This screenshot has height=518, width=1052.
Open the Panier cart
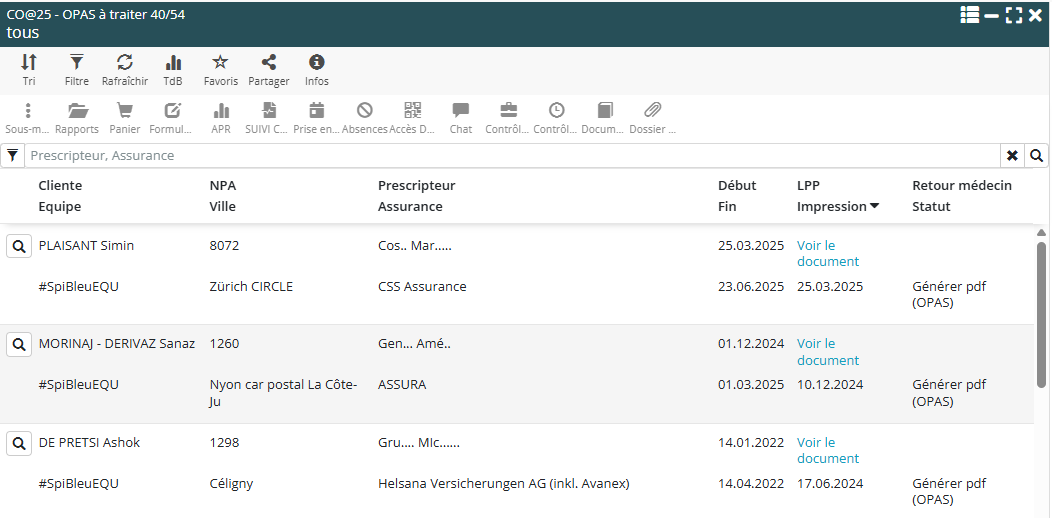click(x=125, y=111)
